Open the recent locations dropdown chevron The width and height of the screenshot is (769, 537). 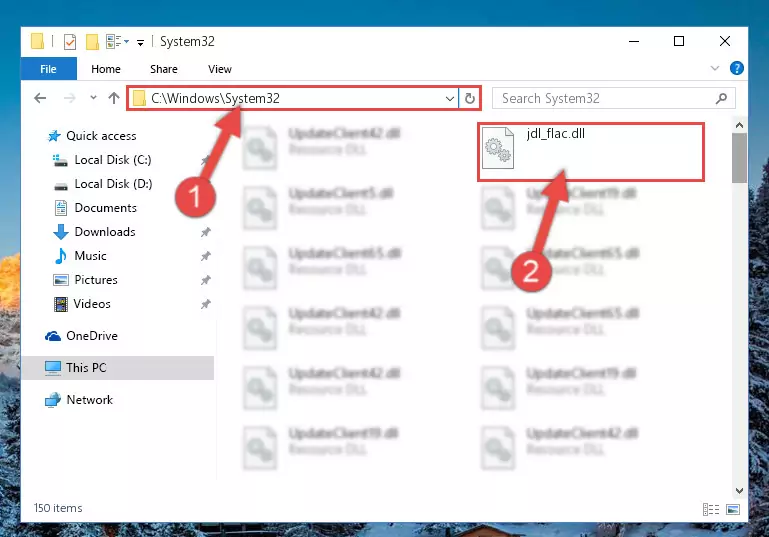coord(93,98)
